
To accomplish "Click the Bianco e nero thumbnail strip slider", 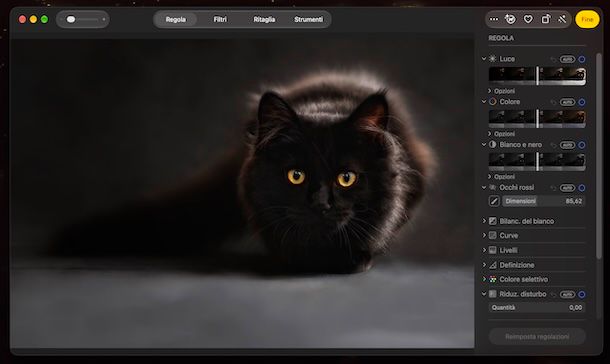I will point(537,161).
